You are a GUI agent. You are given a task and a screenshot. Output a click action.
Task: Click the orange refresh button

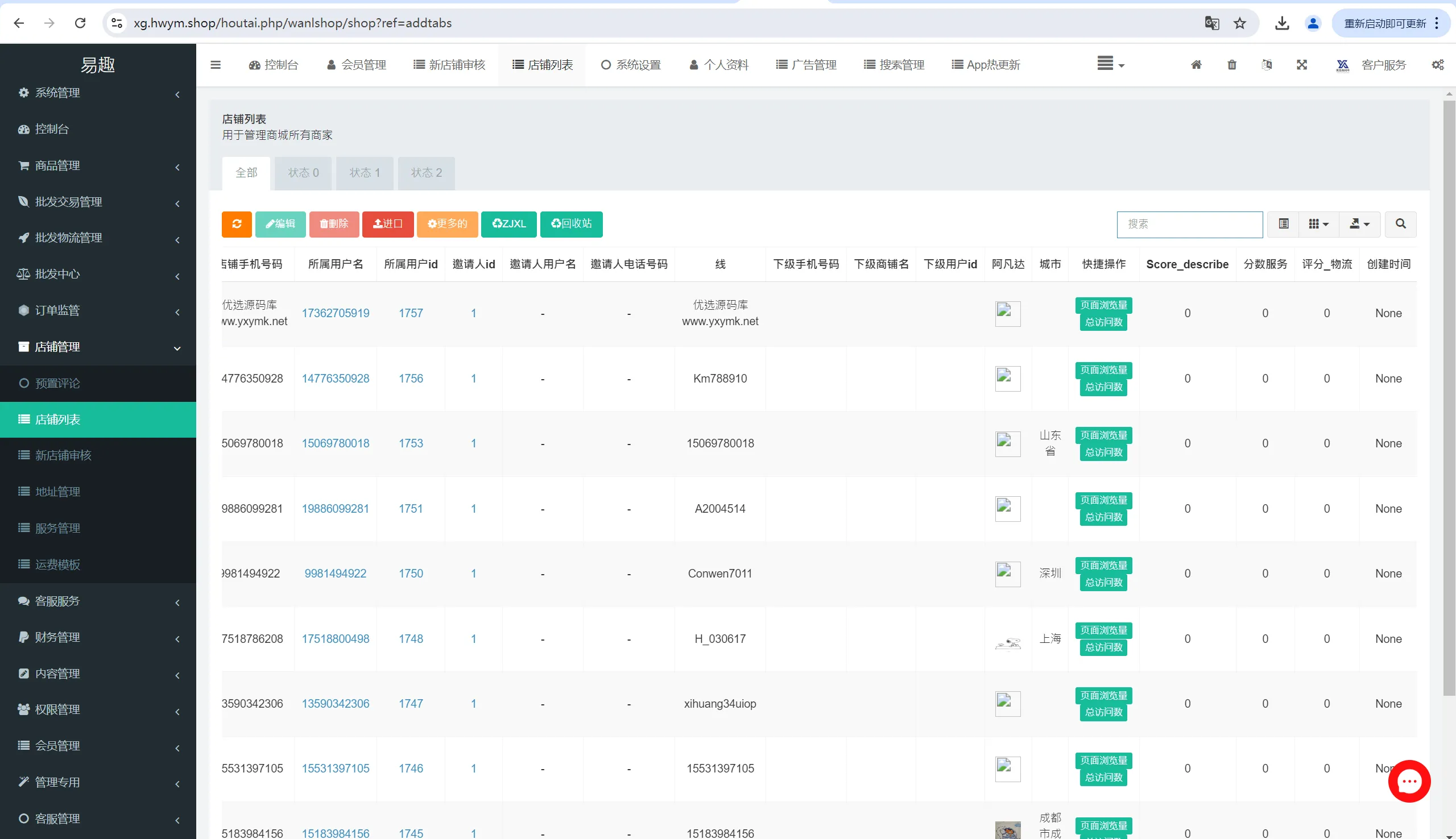[x=237, y=224]
